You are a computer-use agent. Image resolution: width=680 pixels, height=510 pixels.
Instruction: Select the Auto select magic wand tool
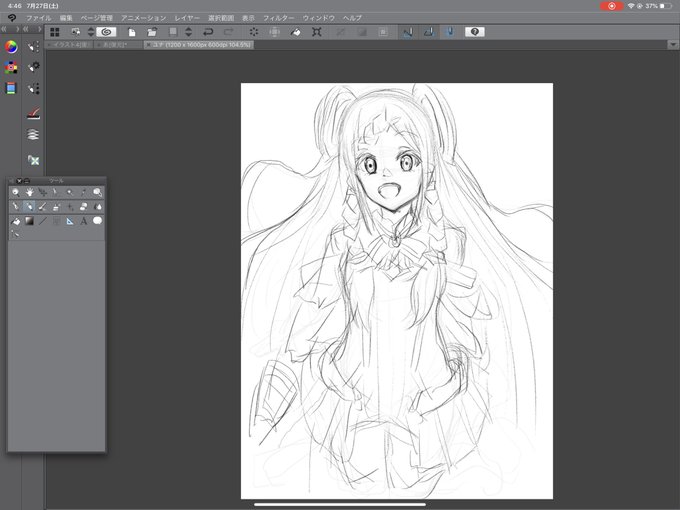(70, 192)
